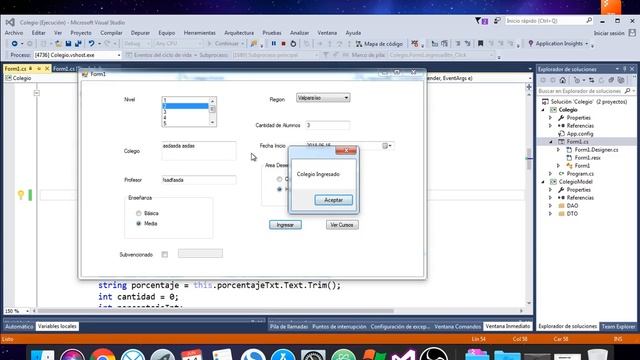Click the notifications flag icon in title bar
Viewport: 640px width, 360px height.
[481, 21]
